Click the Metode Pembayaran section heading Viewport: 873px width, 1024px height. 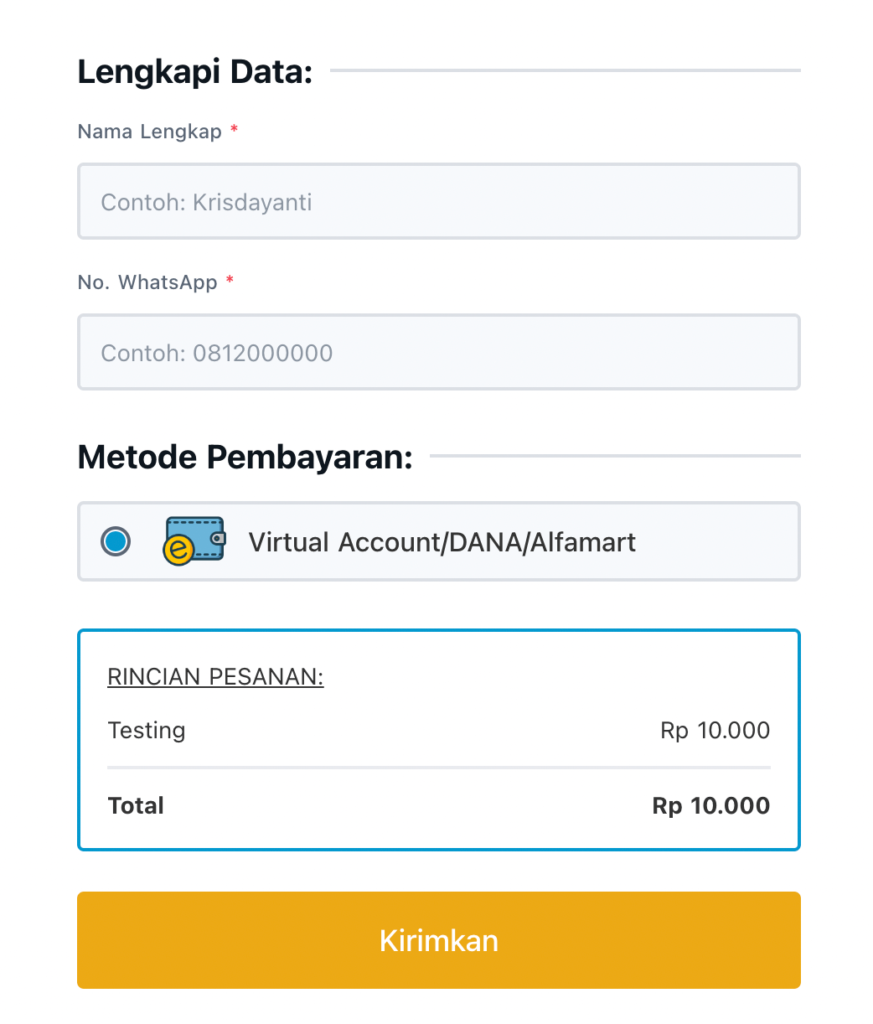245,457
